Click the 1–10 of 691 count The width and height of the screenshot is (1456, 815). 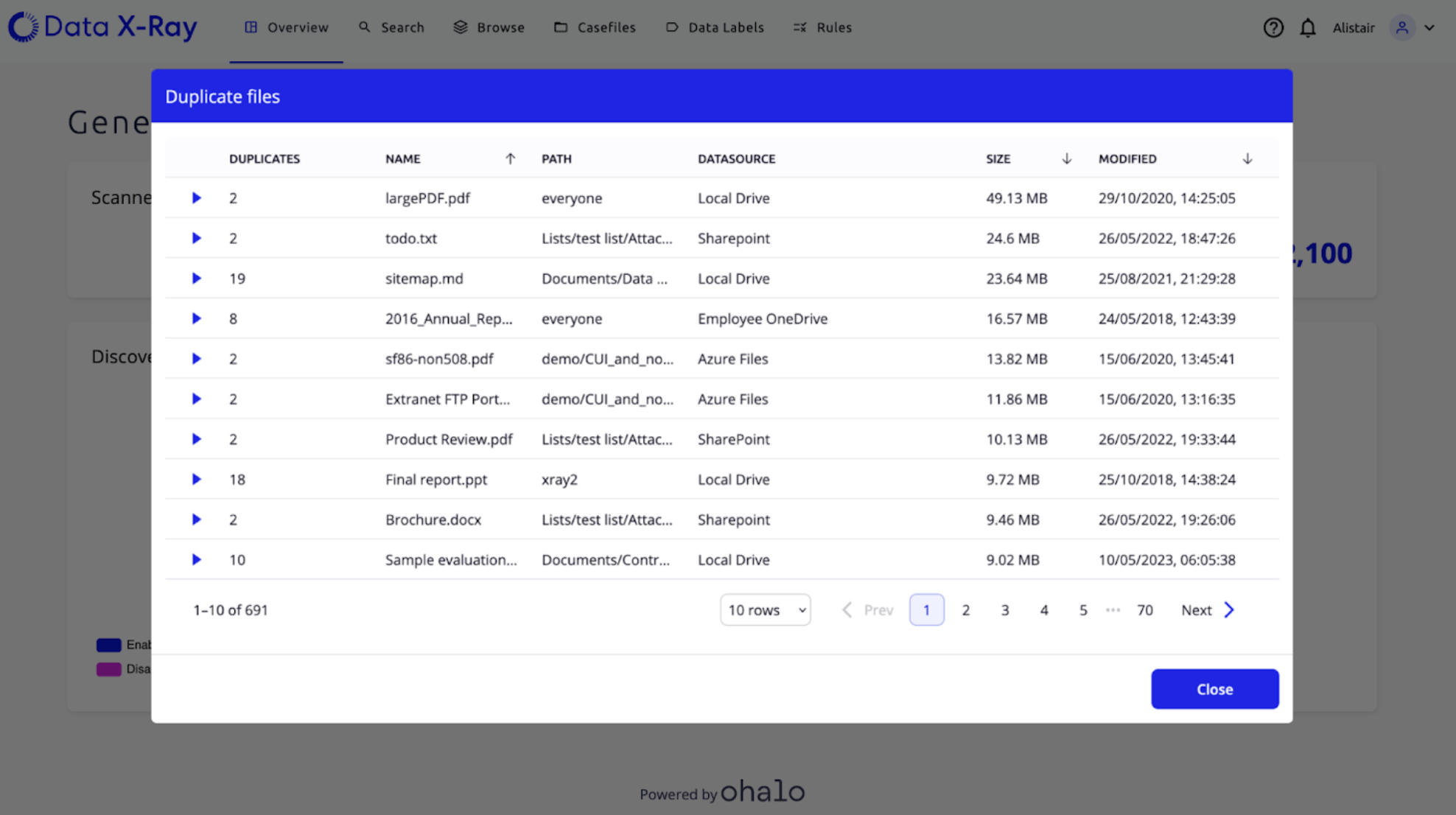pyautogui.click(x=230, y=610)
